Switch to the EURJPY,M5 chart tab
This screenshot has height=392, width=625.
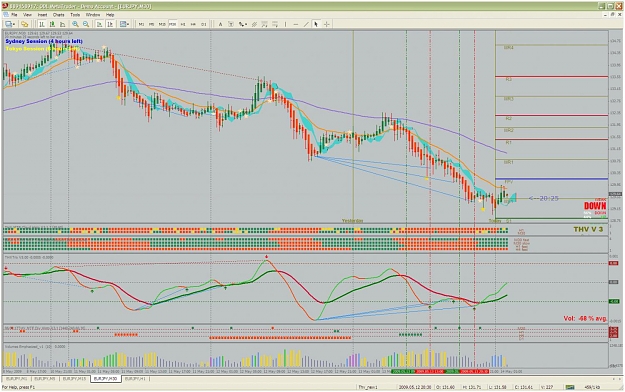point(45,378)
